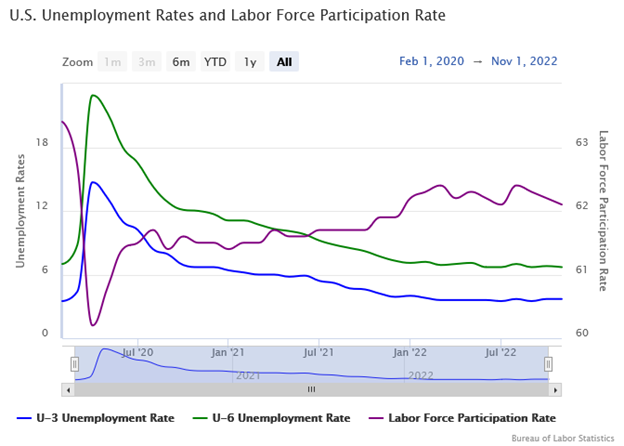
Task: Click the 1m zoom option
Action: (113, 62)
